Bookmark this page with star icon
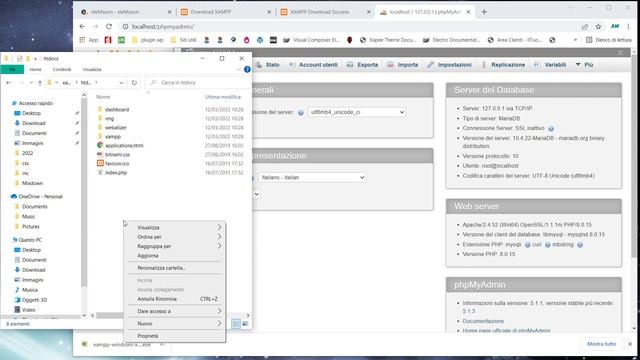640x360 pixels. click(x=598, y=27)
